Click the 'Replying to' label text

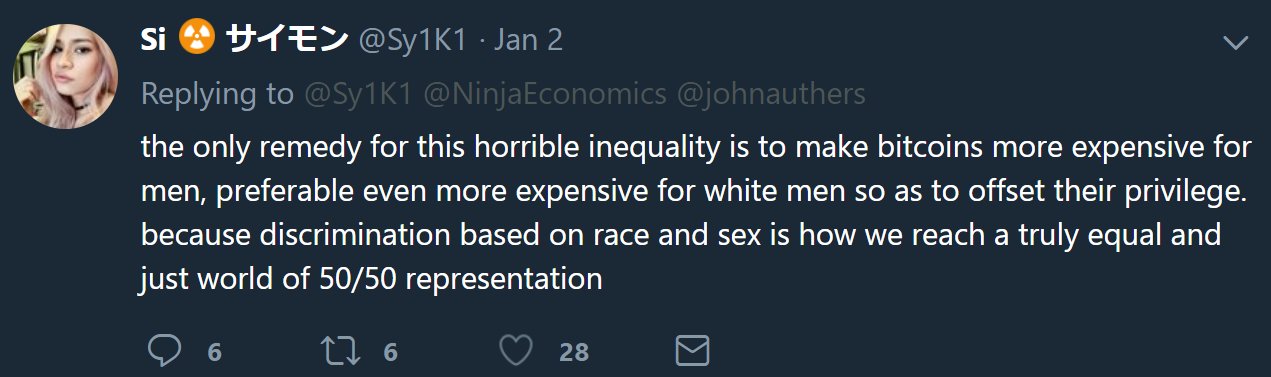(x=217, y=94)
